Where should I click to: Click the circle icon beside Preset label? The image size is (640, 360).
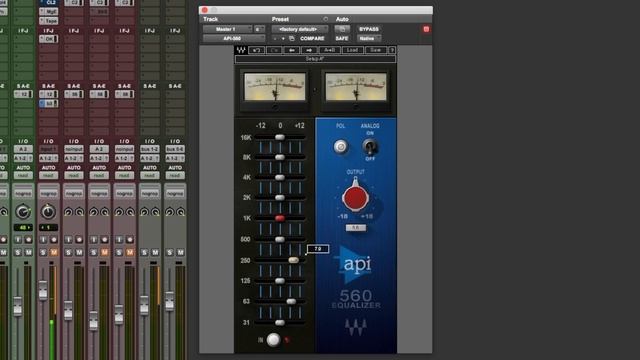[325, 19]
